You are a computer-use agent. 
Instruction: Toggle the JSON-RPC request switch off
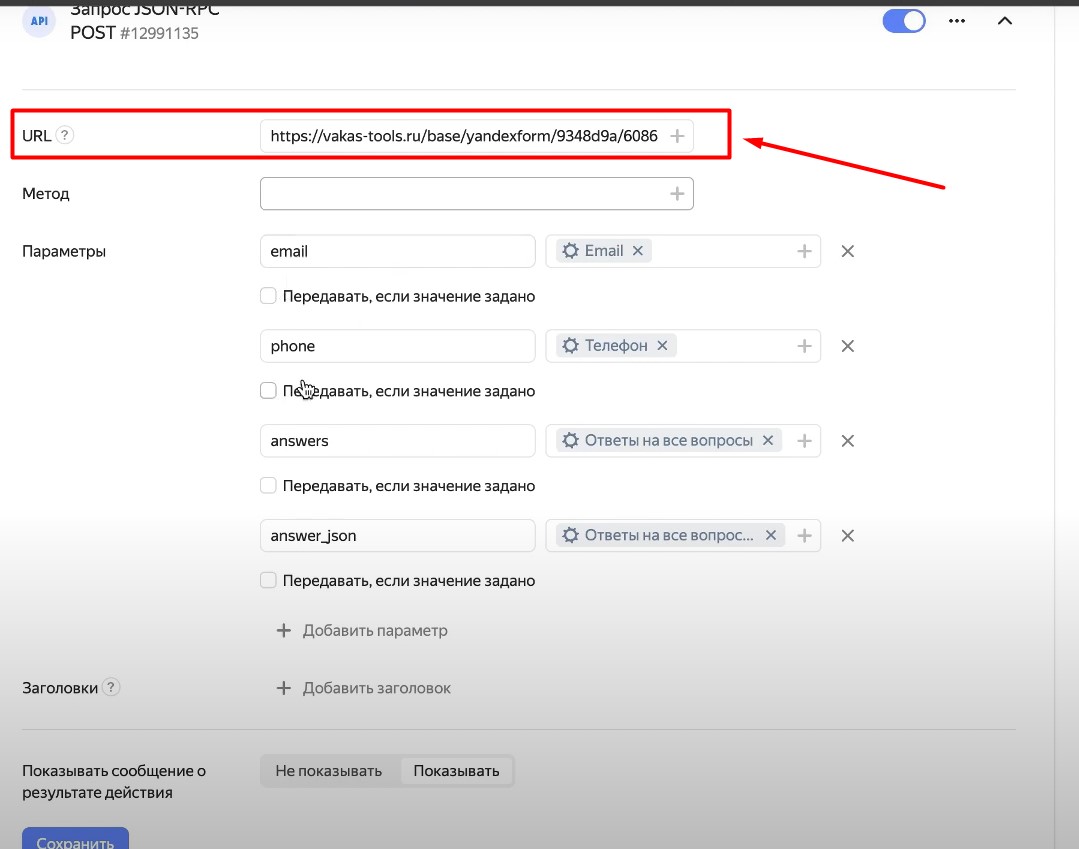pos(904,20)
